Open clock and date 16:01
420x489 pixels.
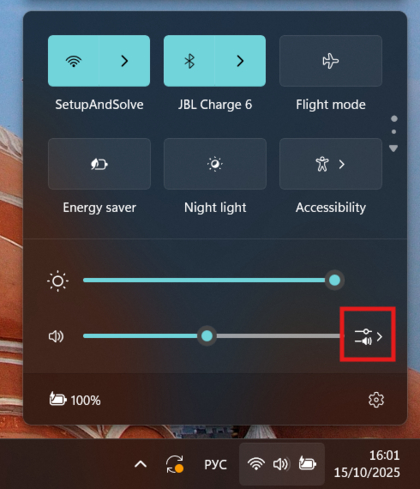(x=367, y=464)
